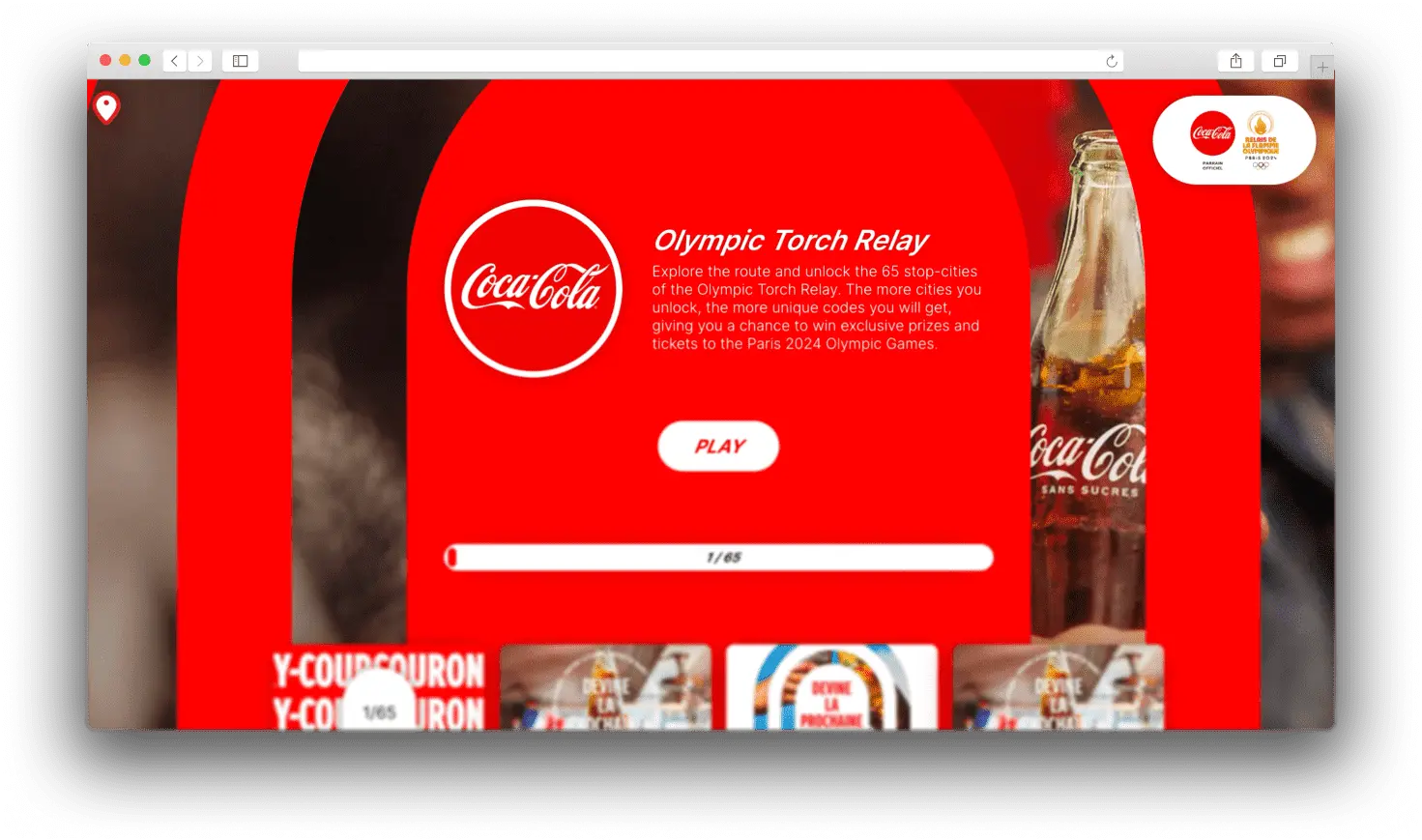Go forward with the browser forward arrow
Screen dimensions: 1422x840
[200, 61]
